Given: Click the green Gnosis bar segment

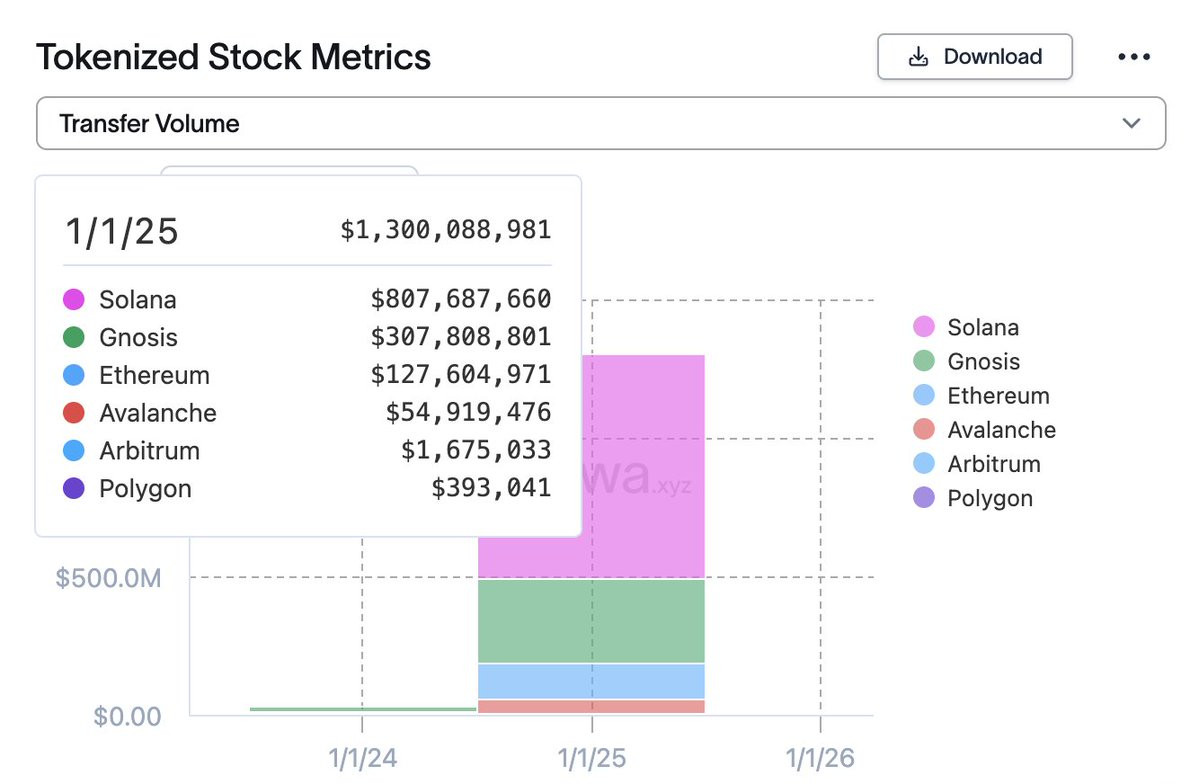Looking at the screenshot, I should pos(592,620).
